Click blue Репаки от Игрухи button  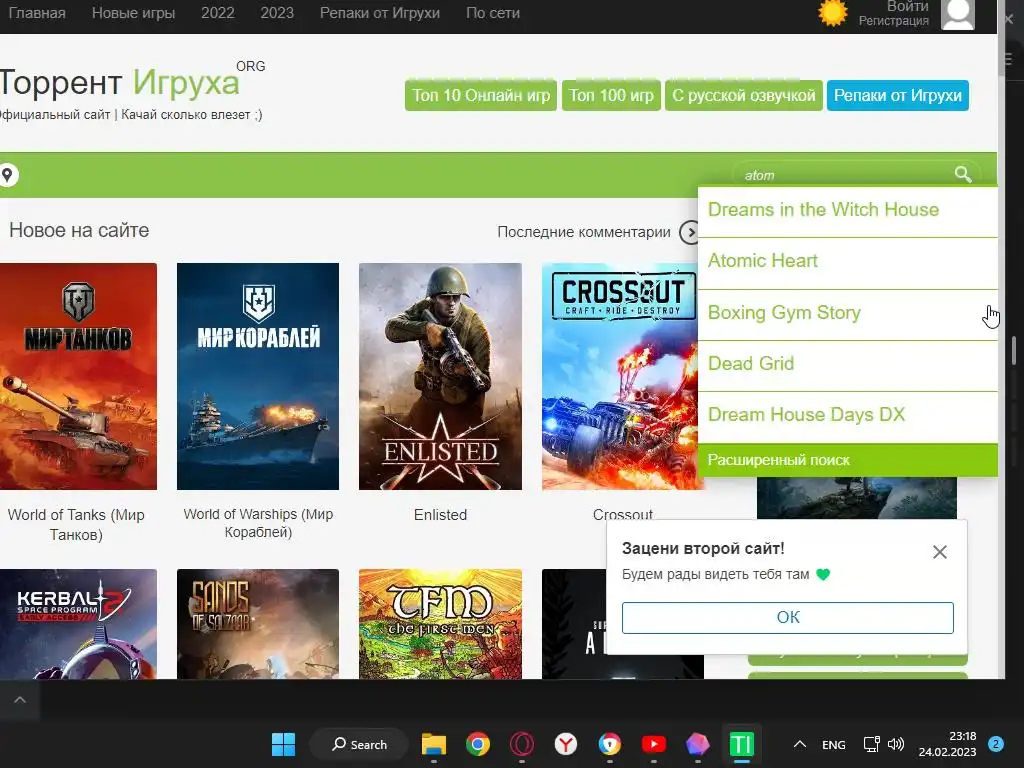point(897,95)
